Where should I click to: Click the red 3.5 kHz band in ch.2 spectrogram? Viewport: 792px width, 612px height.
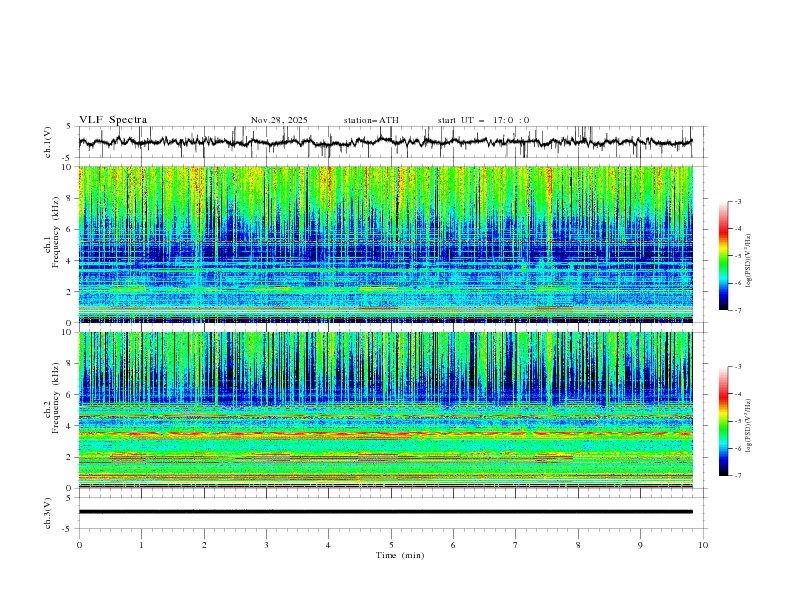tap(385, 434)
